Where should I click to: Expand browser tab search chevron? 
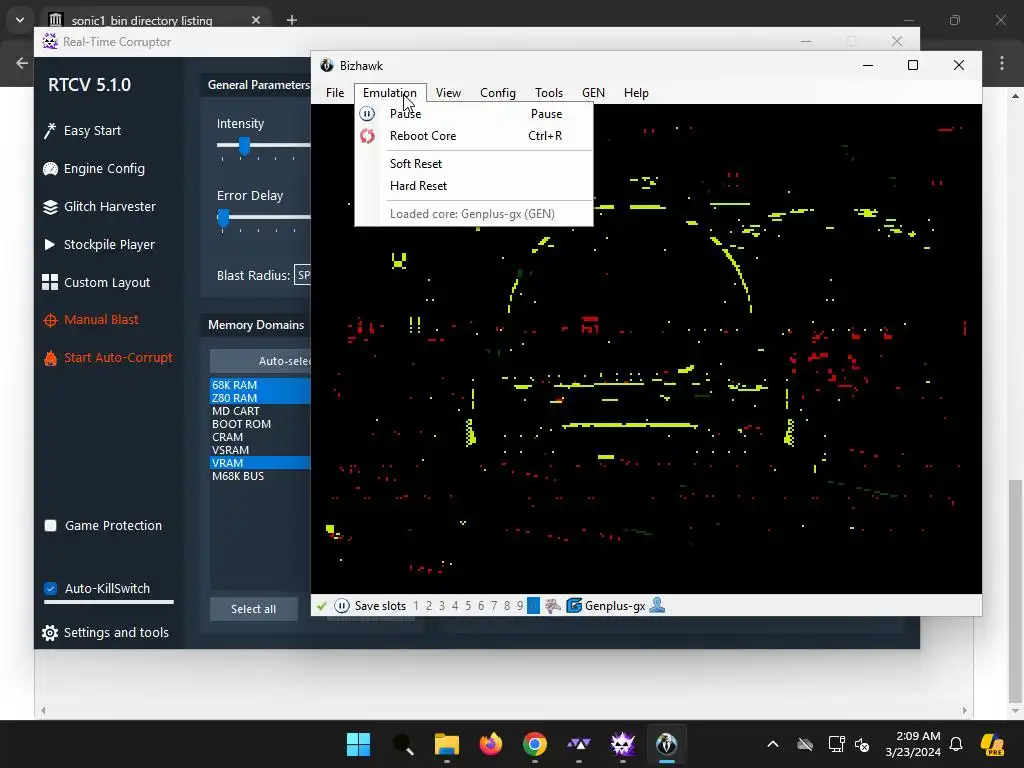tap(20, 20)
